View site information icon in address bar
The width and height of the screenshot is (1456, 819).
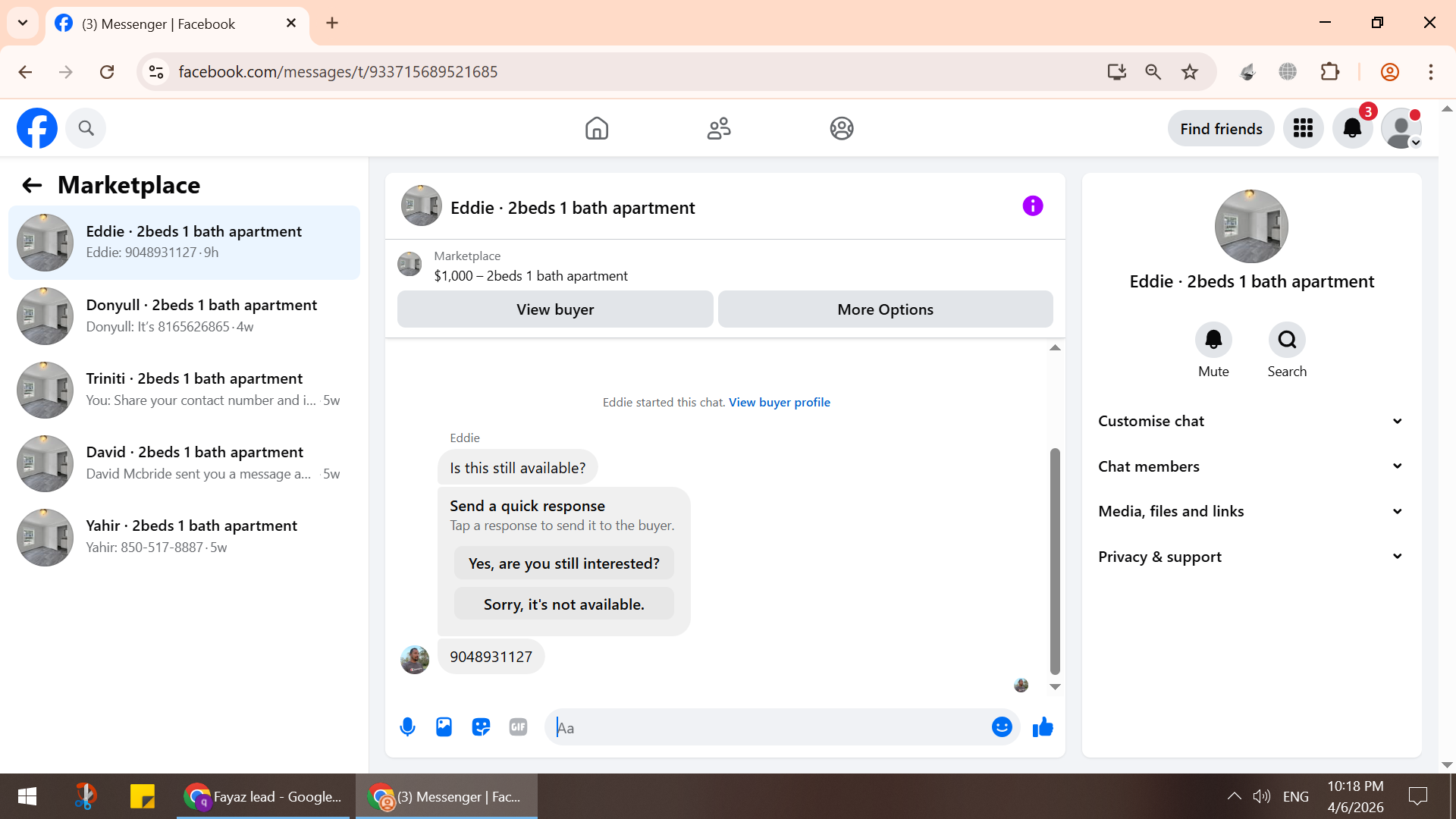pos(156,72)
